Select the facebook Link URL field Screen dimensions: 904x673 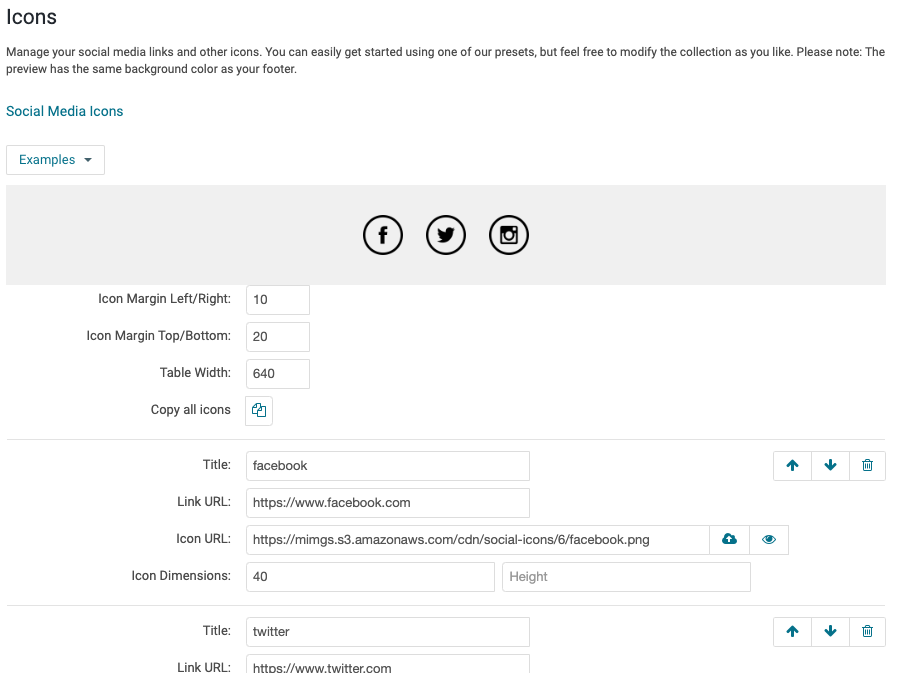387,503
